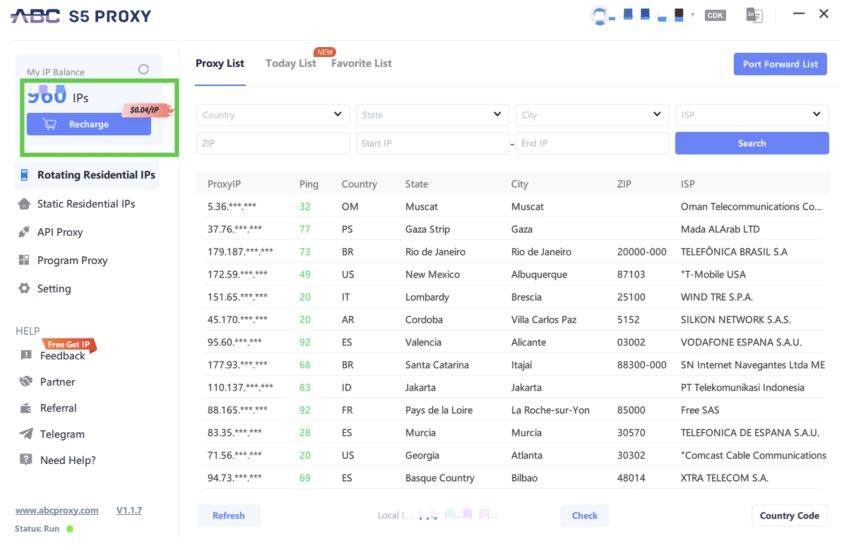Open the Country Code button
854x550 pixels.
(x=789, y=516)
